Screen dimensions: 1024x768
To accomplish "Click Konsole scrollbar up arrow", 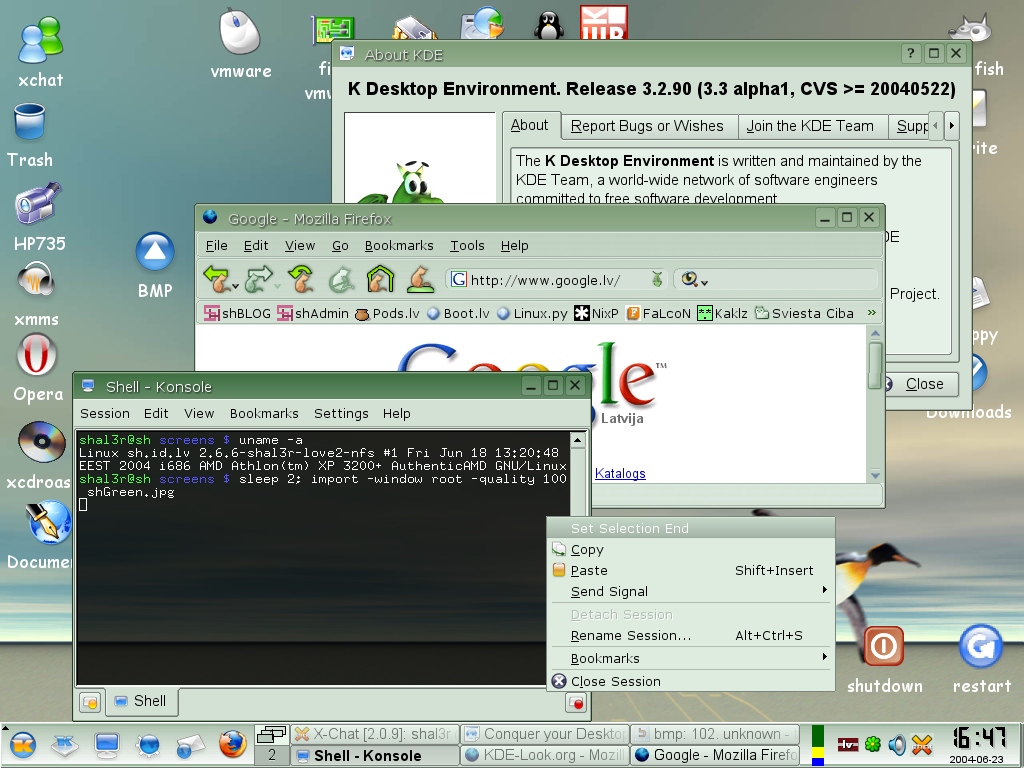I will click(577, 441).
